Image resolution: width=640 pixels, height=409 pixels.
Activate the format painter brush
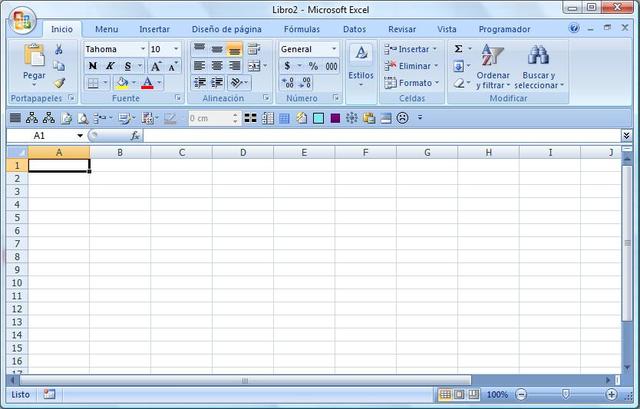(x=59, y=83)
